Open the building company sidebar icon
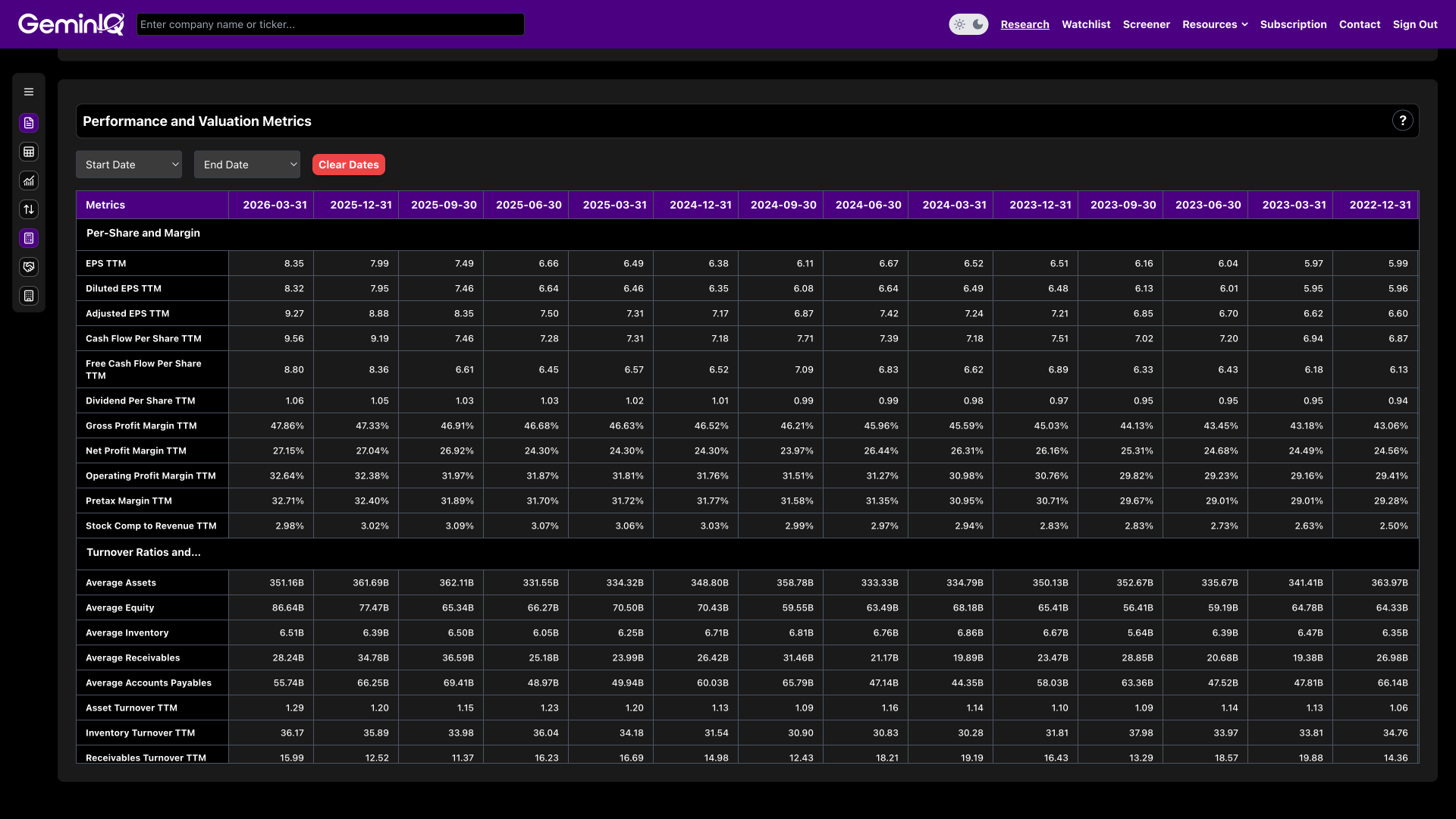The width and height of the screenshot is (1456, 819). pos(29,296)
